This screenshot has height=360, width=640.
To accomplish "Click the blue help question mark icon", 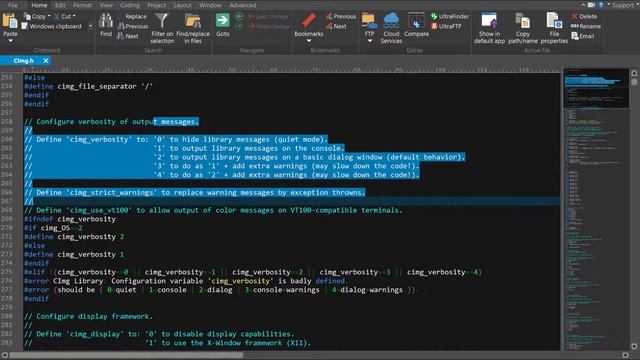I will coord(601,5).
